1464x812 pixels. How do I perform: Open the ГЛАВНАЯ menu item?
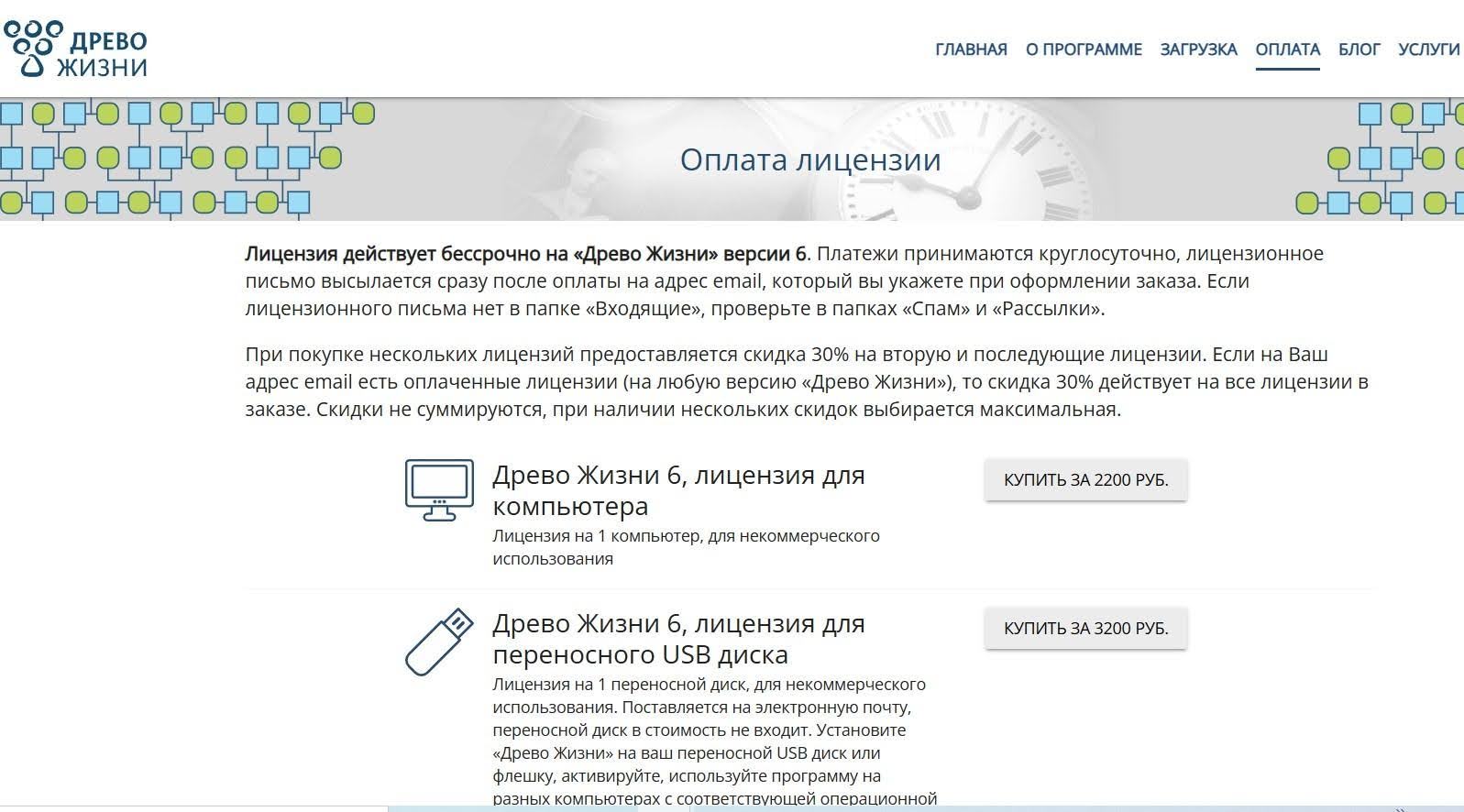(x=971, y=49)
